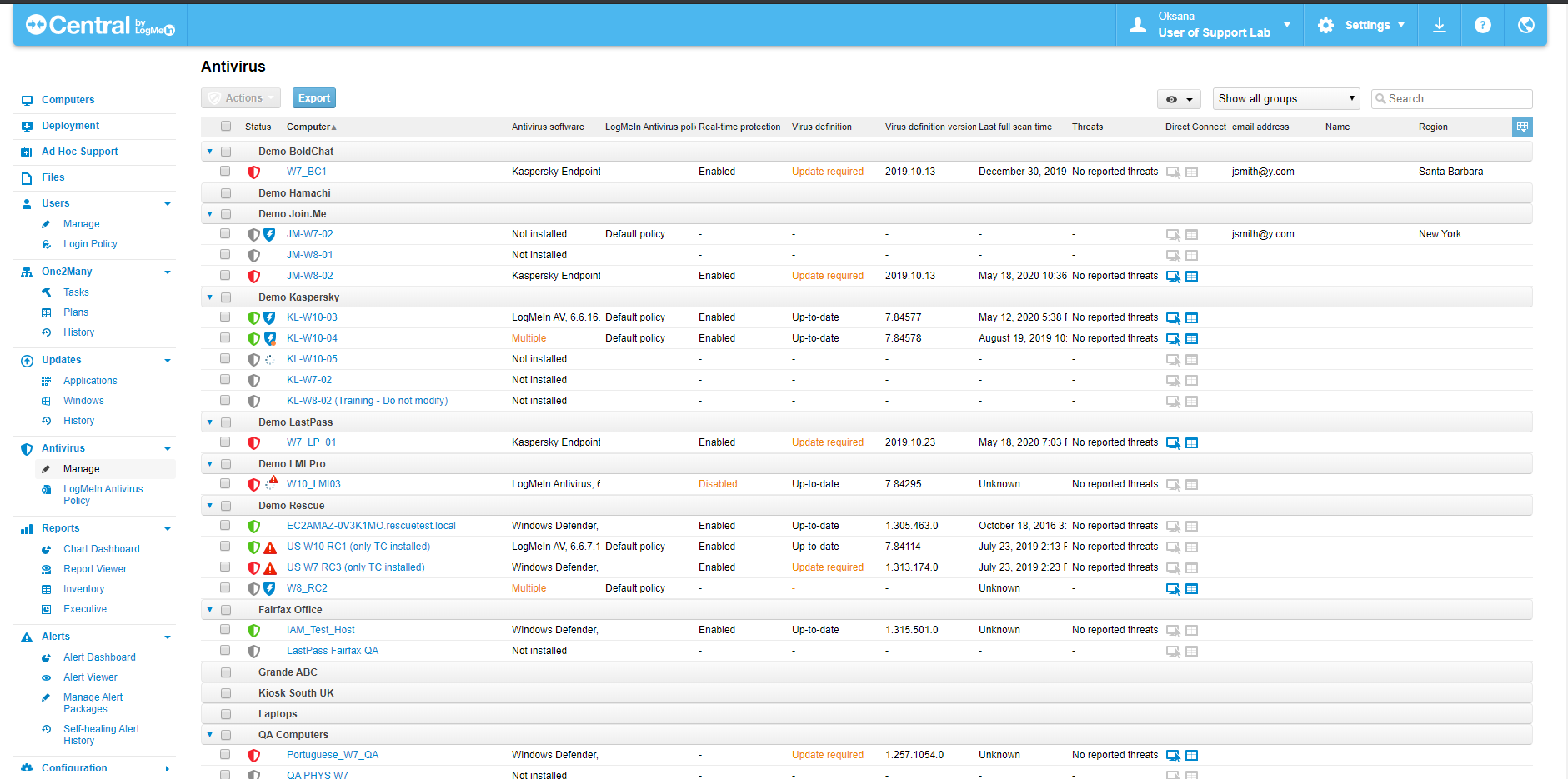The image size is (1568, 779).
Task: Click the globe language icon
Action: point(1525,25)
